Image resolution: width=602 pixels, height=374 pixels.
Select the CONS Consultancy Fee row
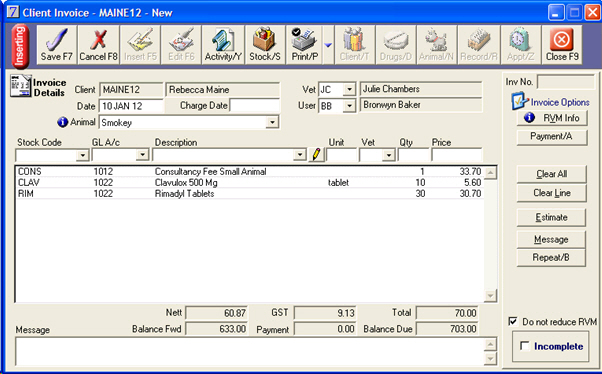(250, 172)
